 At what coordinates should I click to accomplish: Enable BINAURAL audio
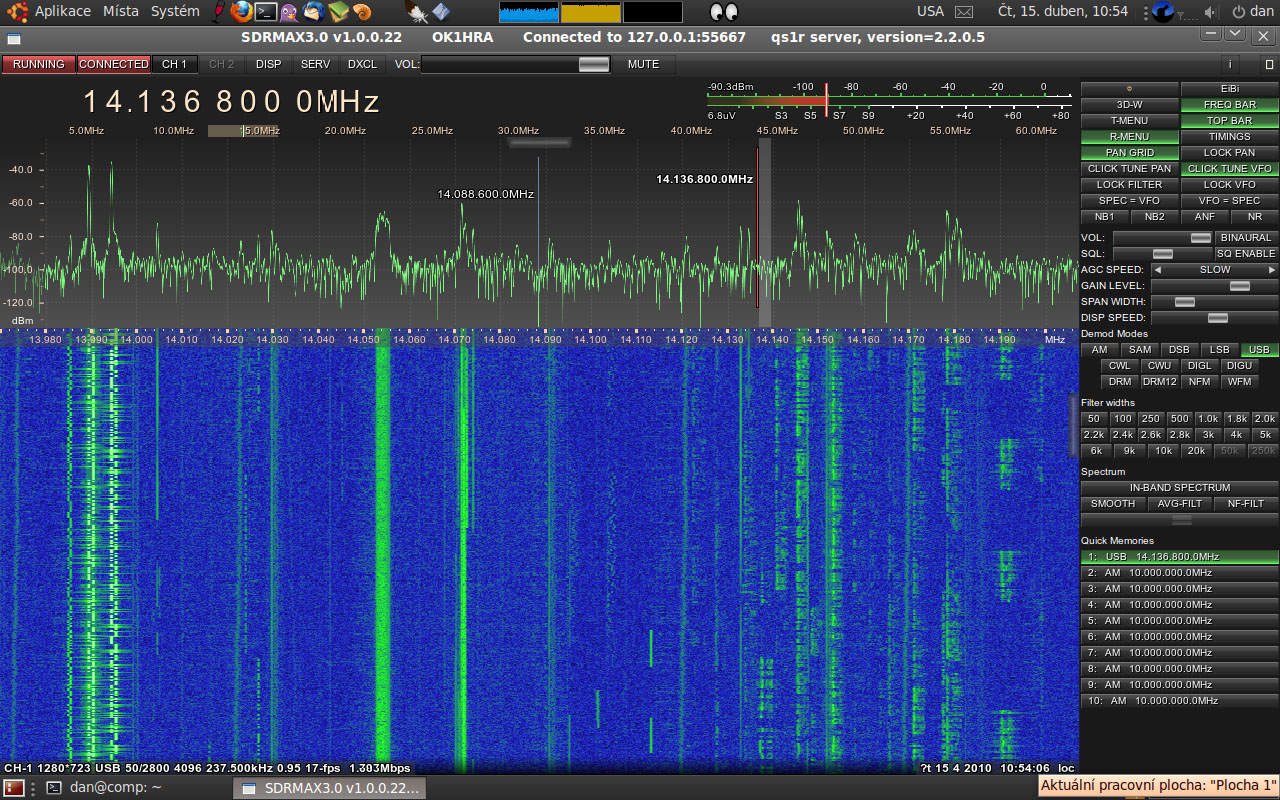1246,238
